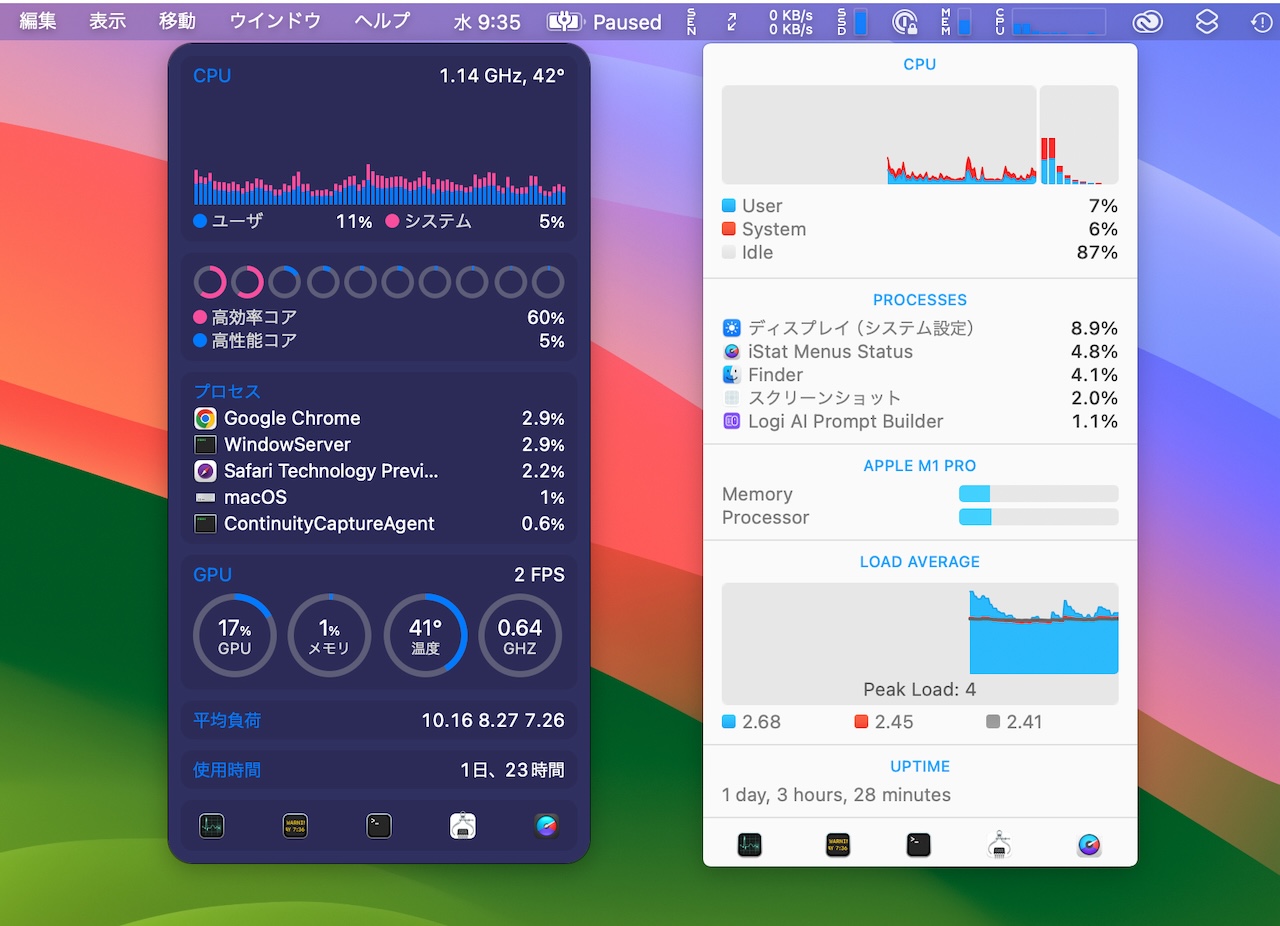Image resolution: width=1280 pixels, height=926 pixels.
Task: Open iStat Menus app in light panel
Action: (1089, 845)
